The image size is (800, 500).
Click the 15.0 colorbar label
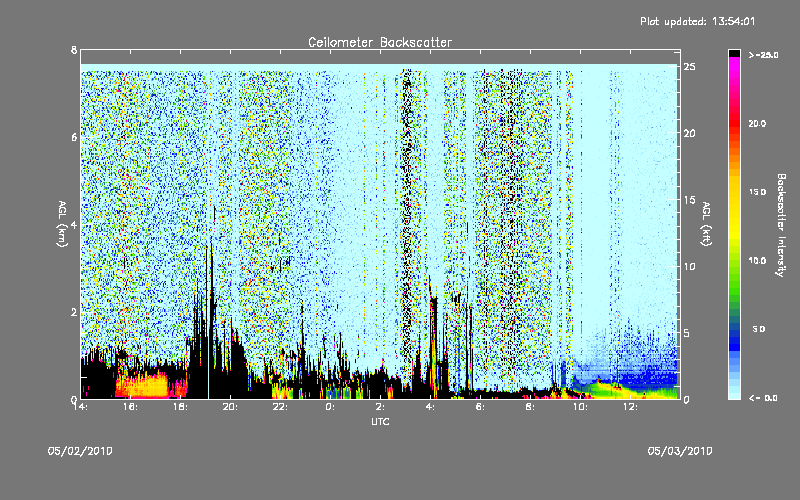point(758,192)
